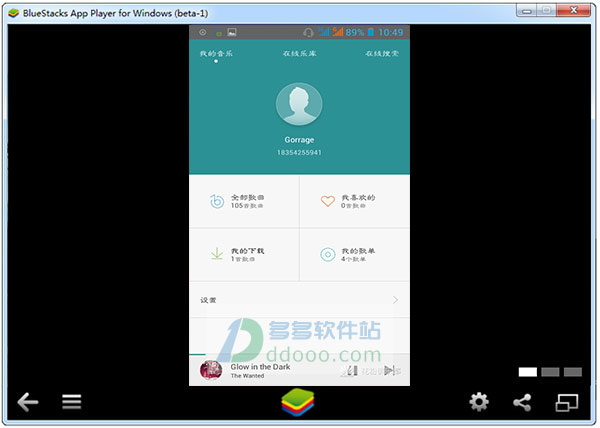Viewport: 600px width, 428px height.
Task: Select the 我的音乐 tab
Action: coord(215,52)
